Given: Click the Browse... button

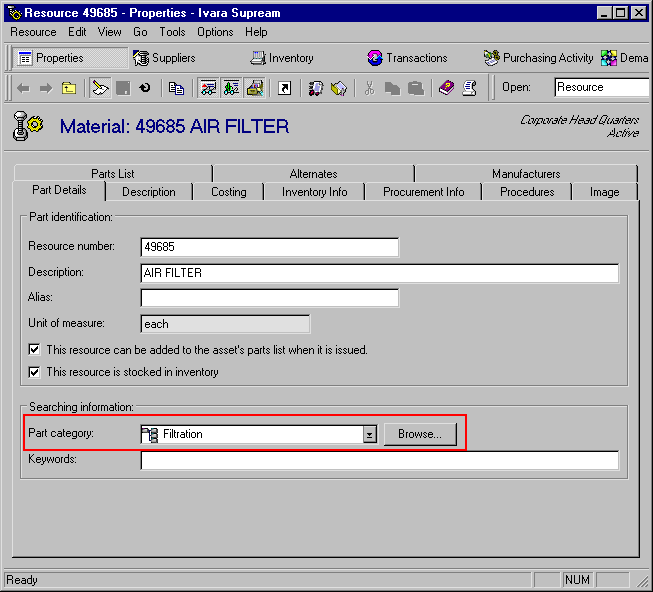Looking at the screenshot, I should 420,434.
